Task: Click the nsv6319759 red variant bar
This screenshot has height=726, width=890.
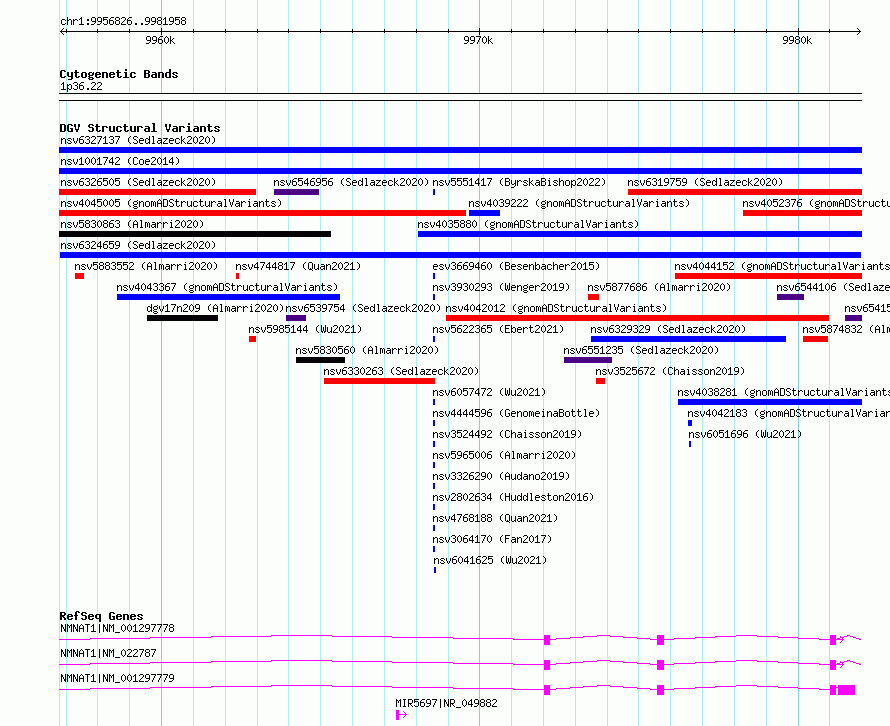Action: [x=745, y=192]
